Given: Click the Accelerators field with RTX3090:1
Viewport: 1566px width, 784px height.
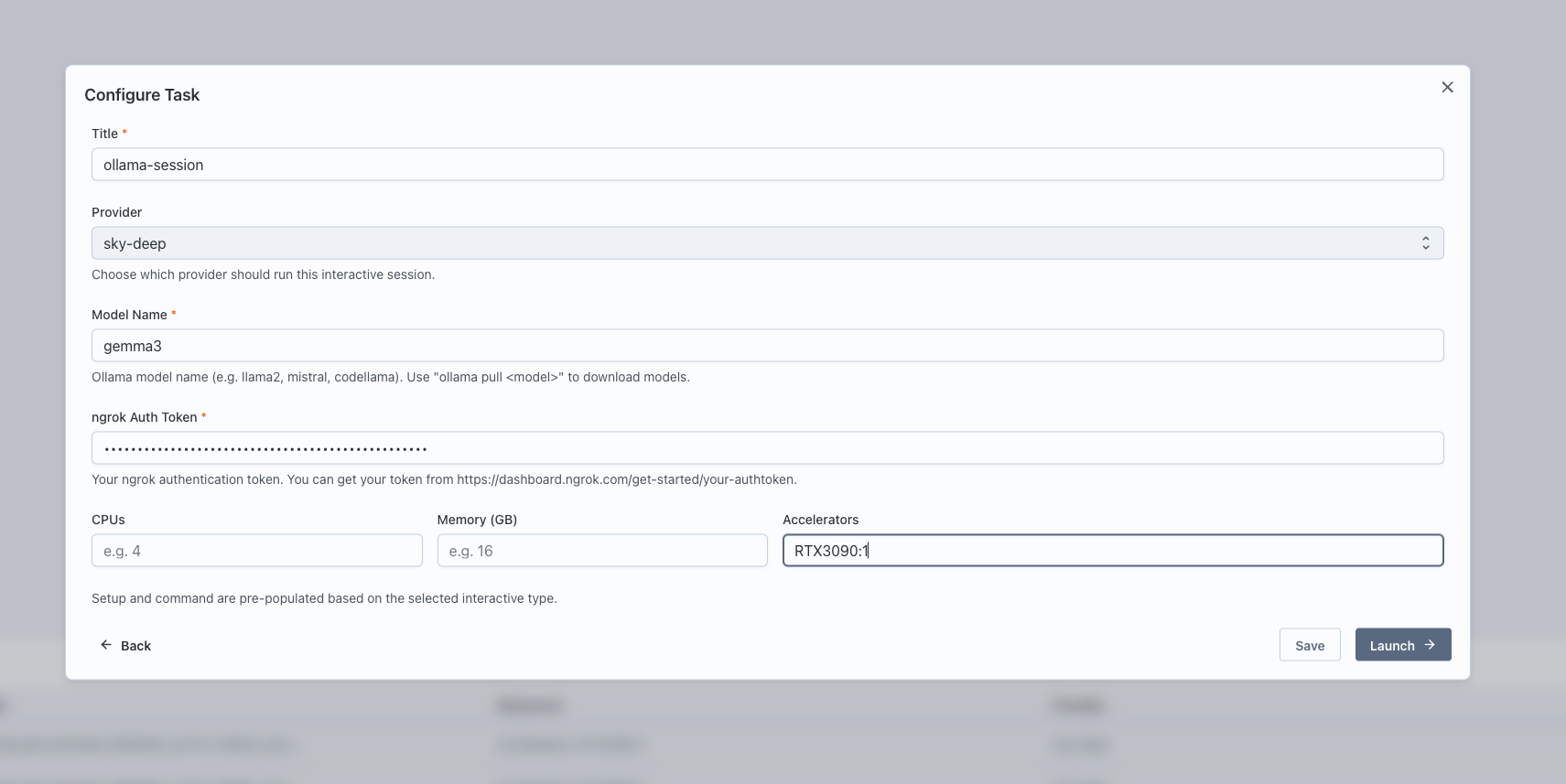Looking at the screenshot, I should (x=1112, y=551).
